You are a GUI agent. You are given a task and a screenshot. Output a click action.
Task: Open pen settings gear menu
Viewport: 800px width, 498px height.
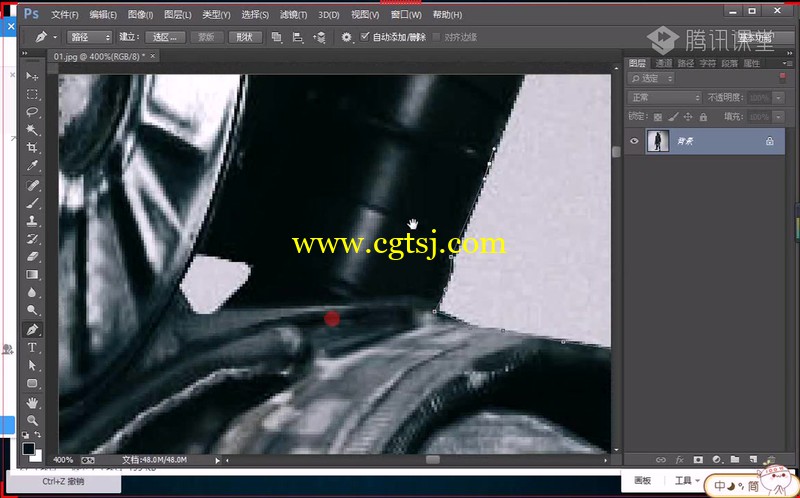click(347, 37)
